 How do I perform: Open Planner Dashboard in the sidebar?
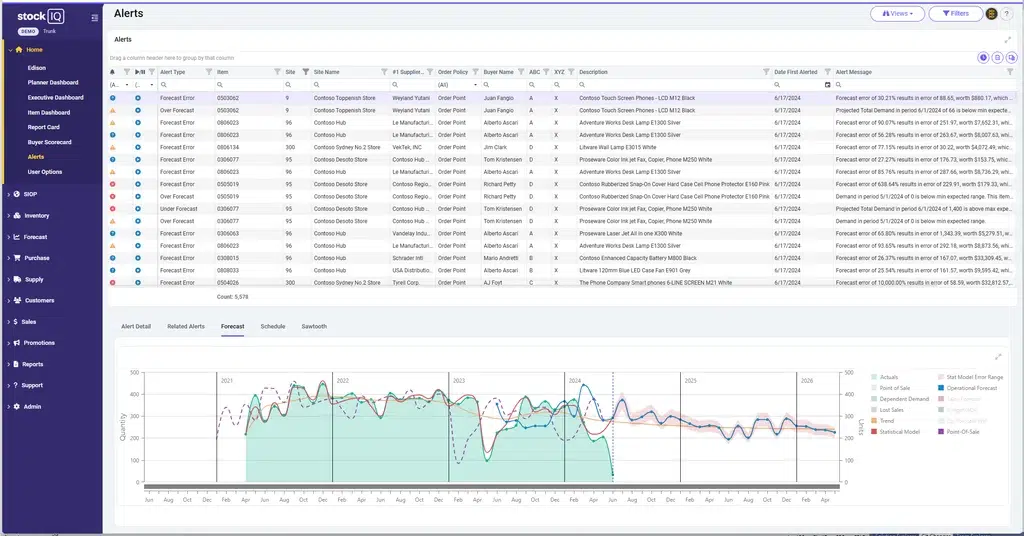[53, 83]
